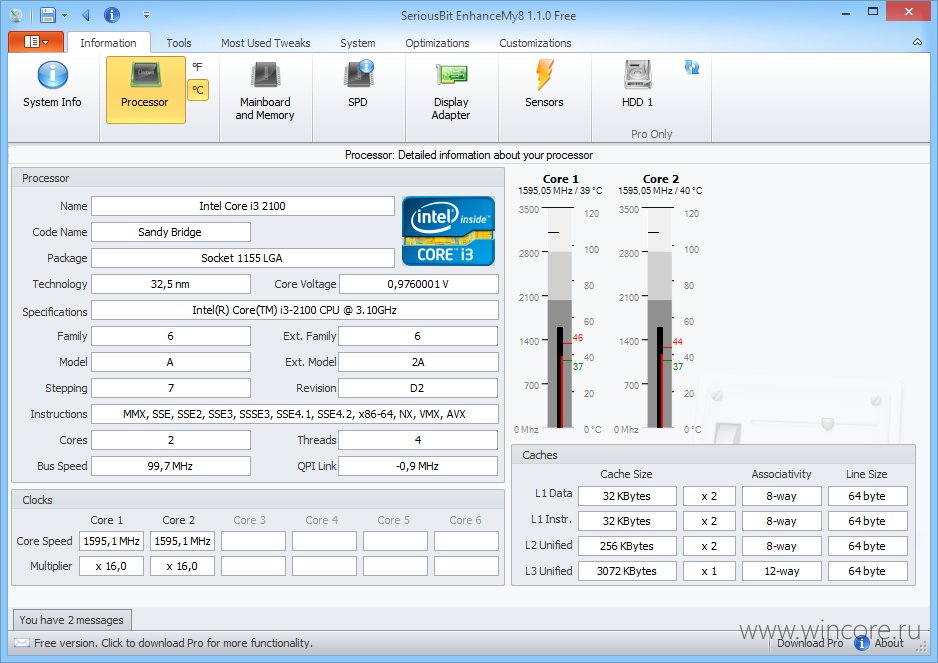The width and height of the screenshot is (938, 663).
Task: Click the Stepping value '7'
Action: 170,388
